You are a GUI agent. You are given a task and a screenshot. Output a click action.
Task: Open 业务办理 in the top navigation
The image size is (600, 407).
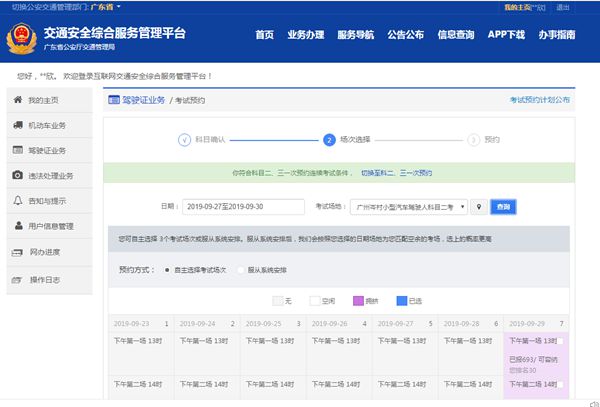(306, 35)
